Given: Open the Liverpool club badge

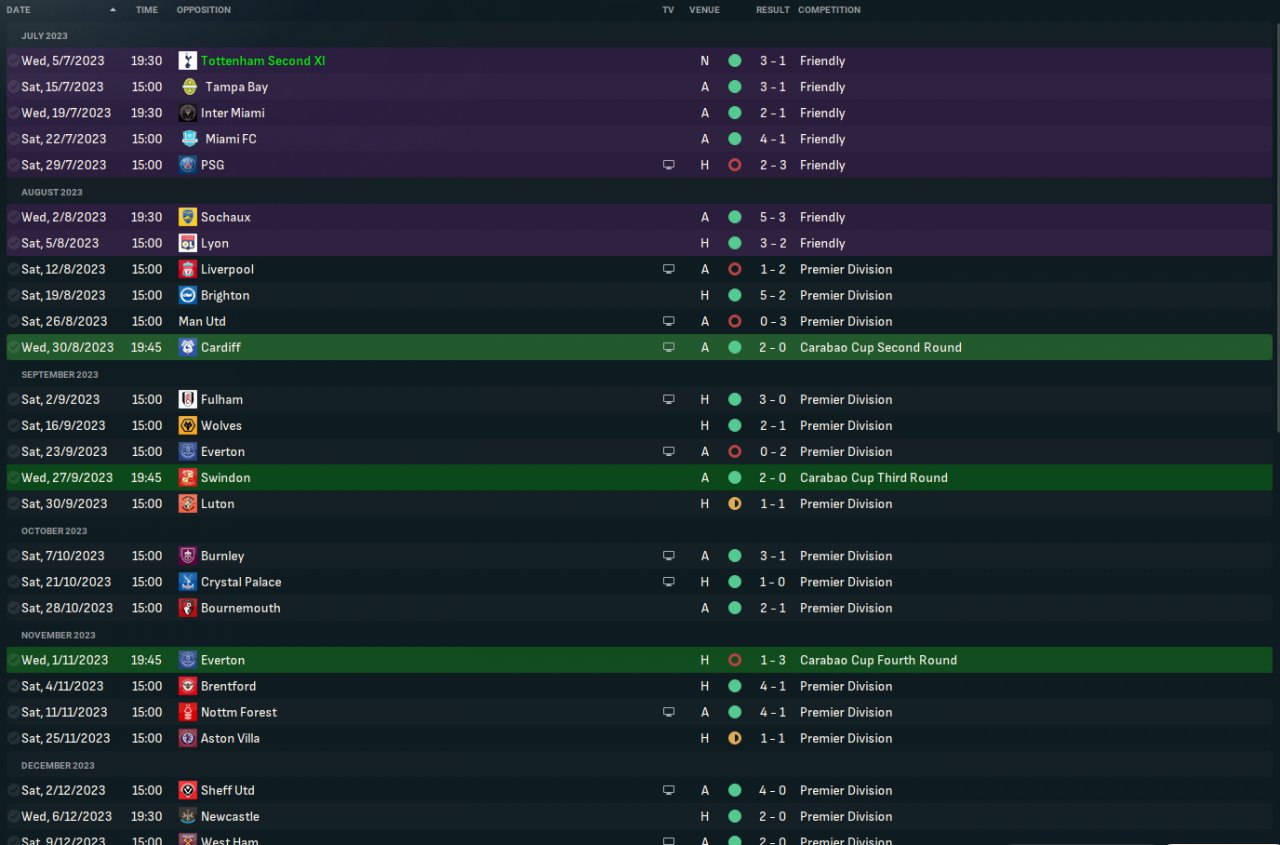Looking at the screenshot, I should tap(187, 269).
